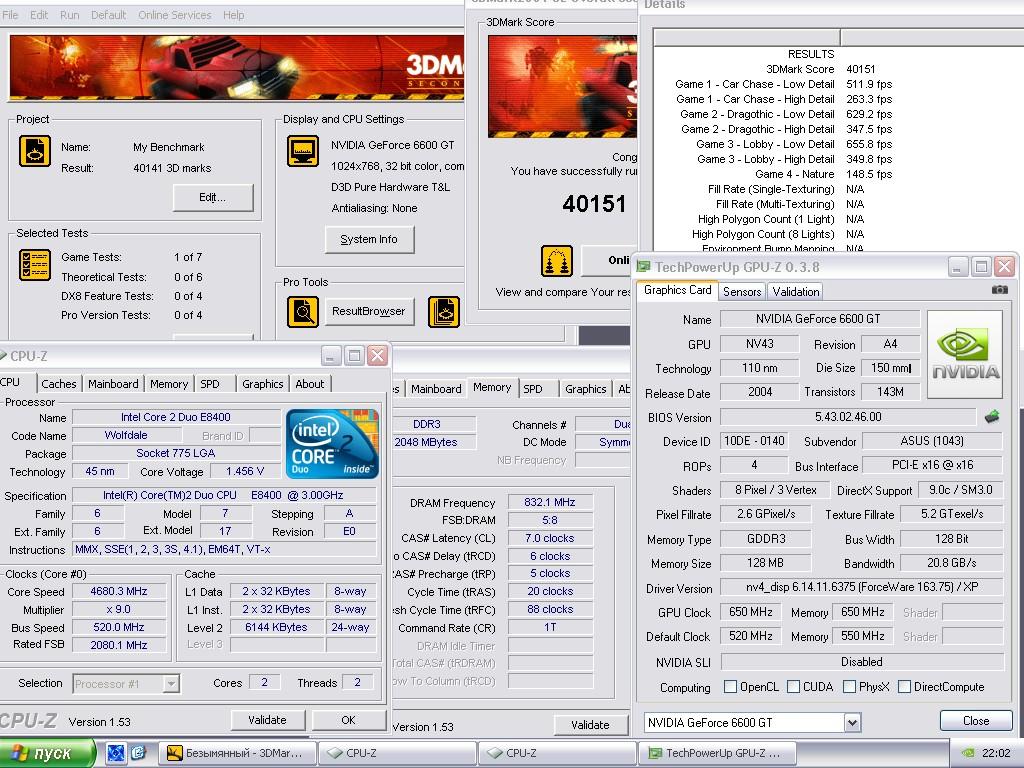Click the NVIDIA logo in GPU-Z
Viewport: 1024px width, 768px height.
pos(965,354)
